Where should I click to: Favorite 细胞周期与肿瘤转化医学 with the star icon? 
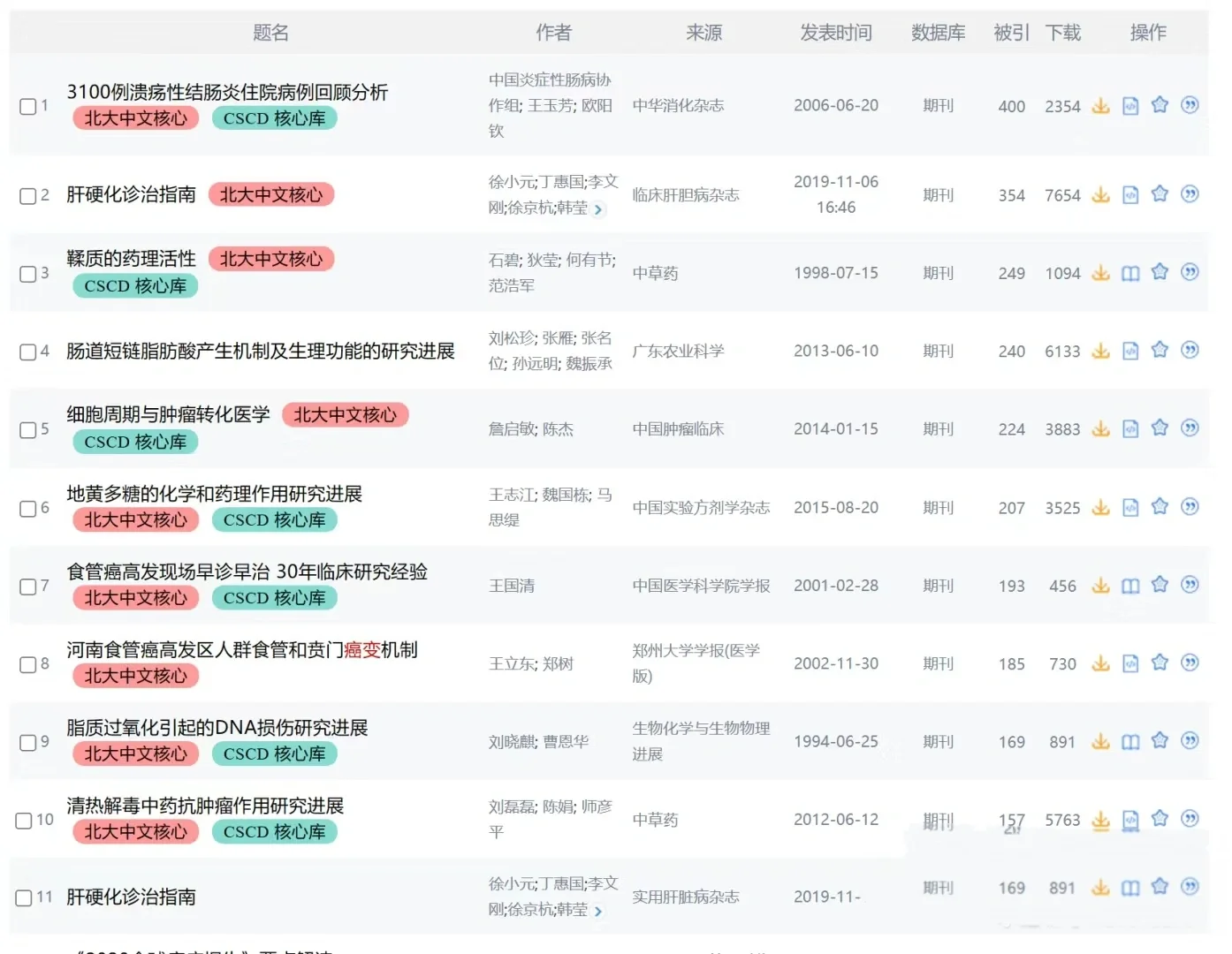coord(1160,428)
